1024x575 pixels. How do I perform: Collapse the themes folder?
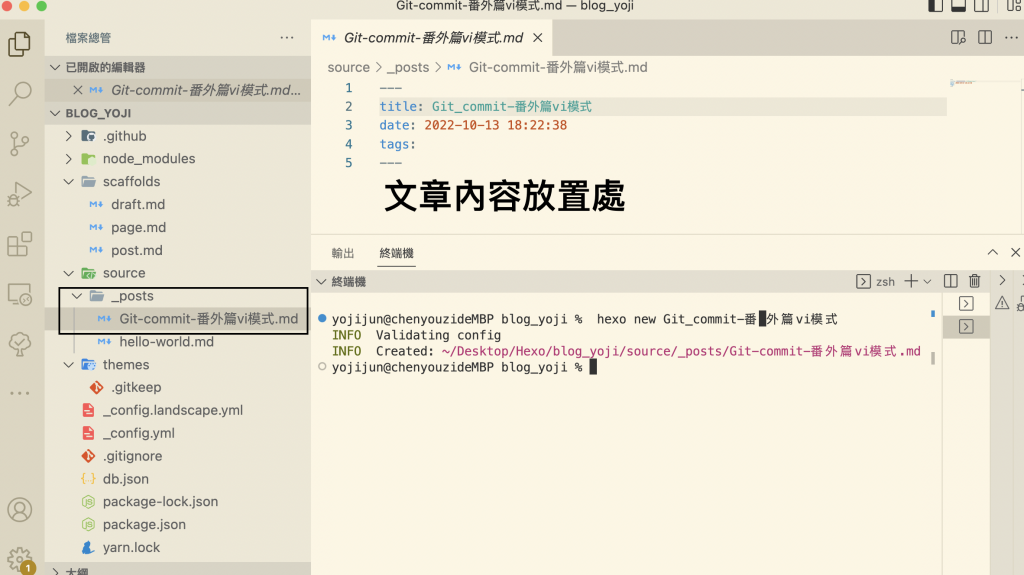coord(69,365)
